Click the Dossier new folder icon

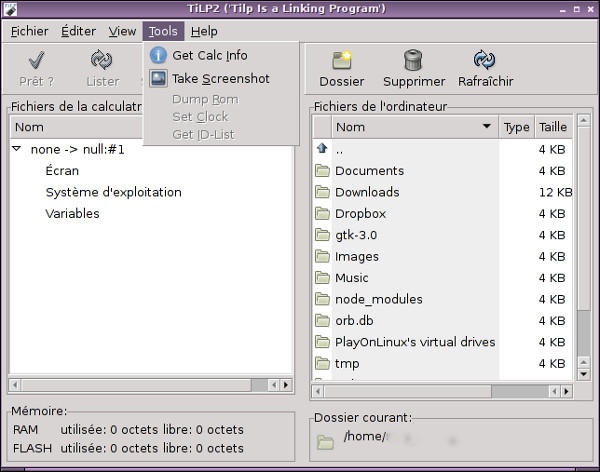(x=342, y=60)
